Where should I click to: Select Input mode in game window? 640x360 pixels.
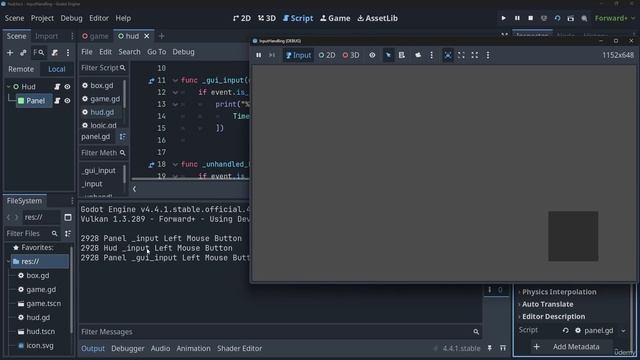[x=298, y=55]
